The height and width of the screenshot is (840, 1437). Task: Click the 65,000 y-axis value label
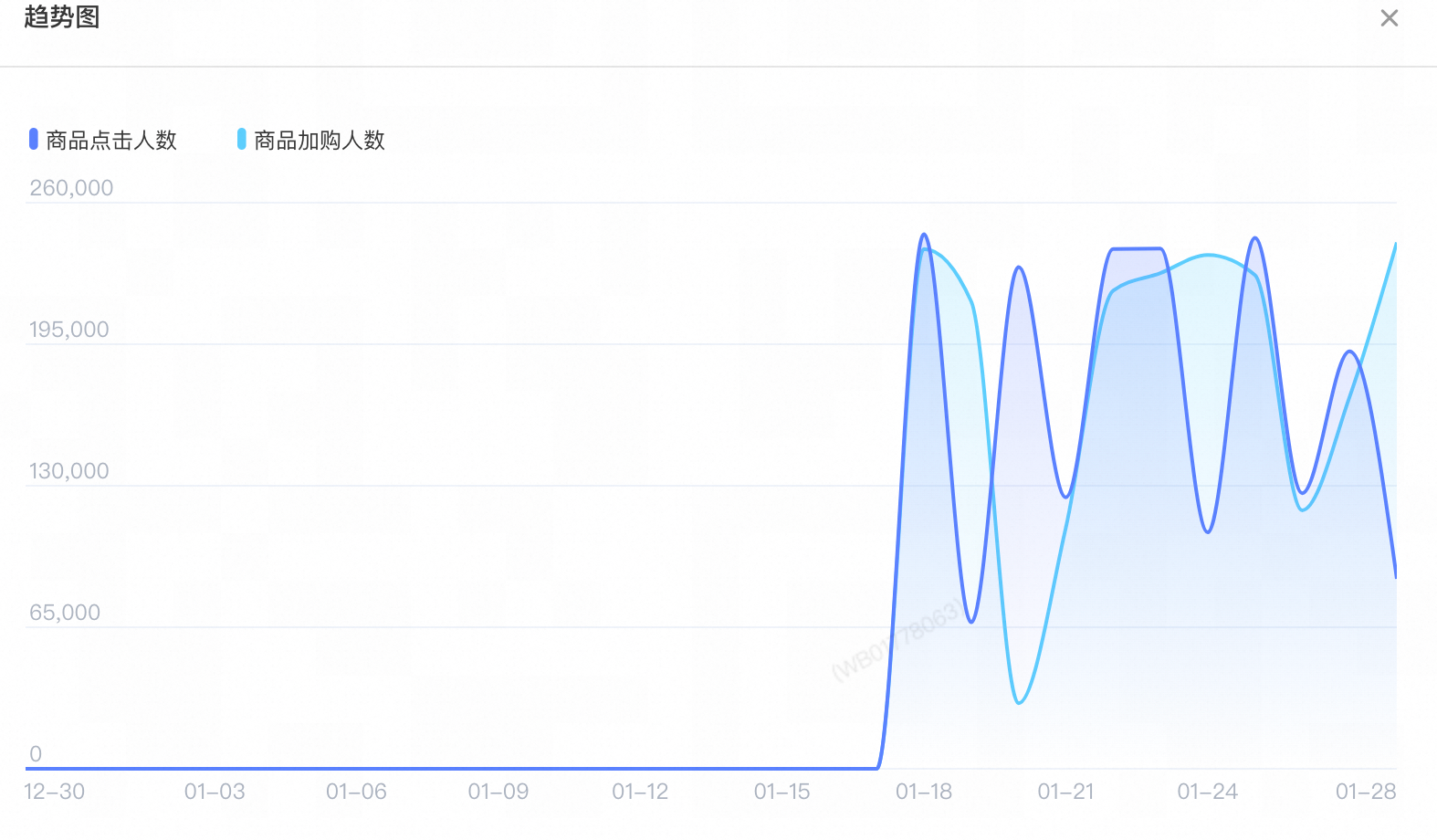[x=65, y=613]
